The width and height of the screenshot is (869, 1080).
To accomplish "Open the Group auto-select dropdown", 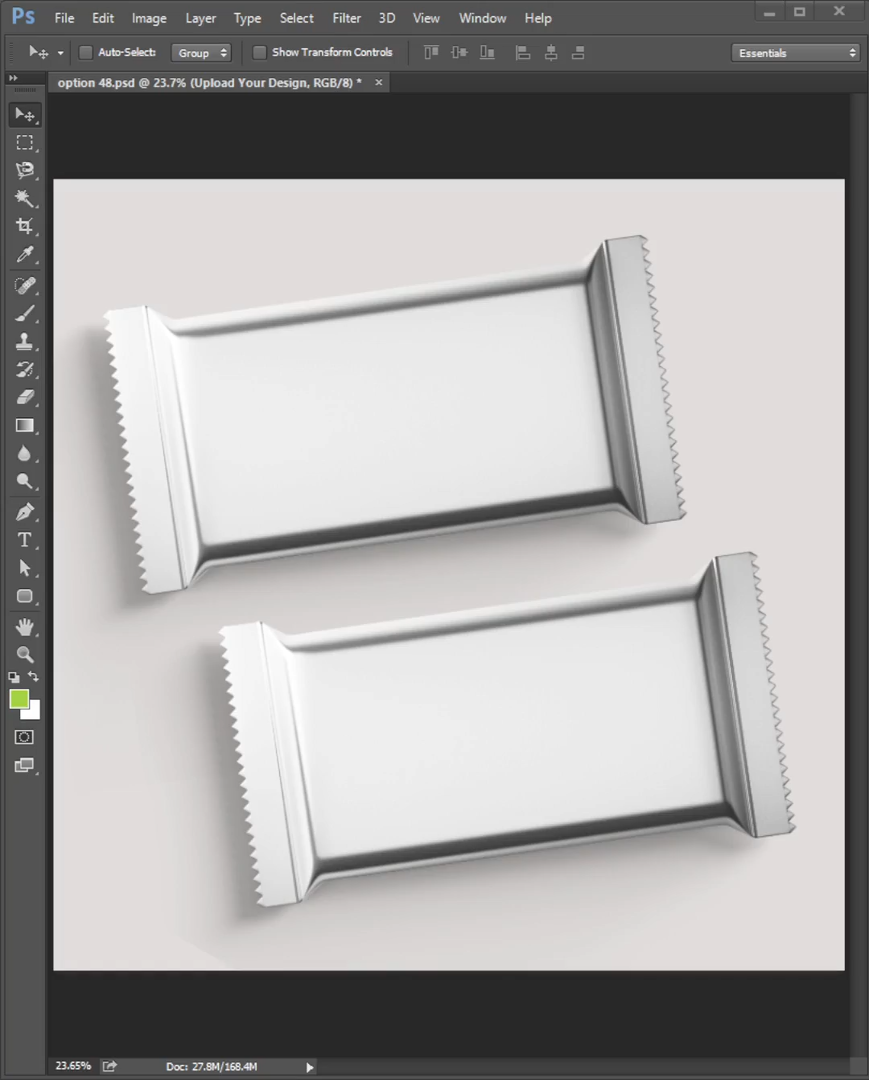I will coord(201,53).
